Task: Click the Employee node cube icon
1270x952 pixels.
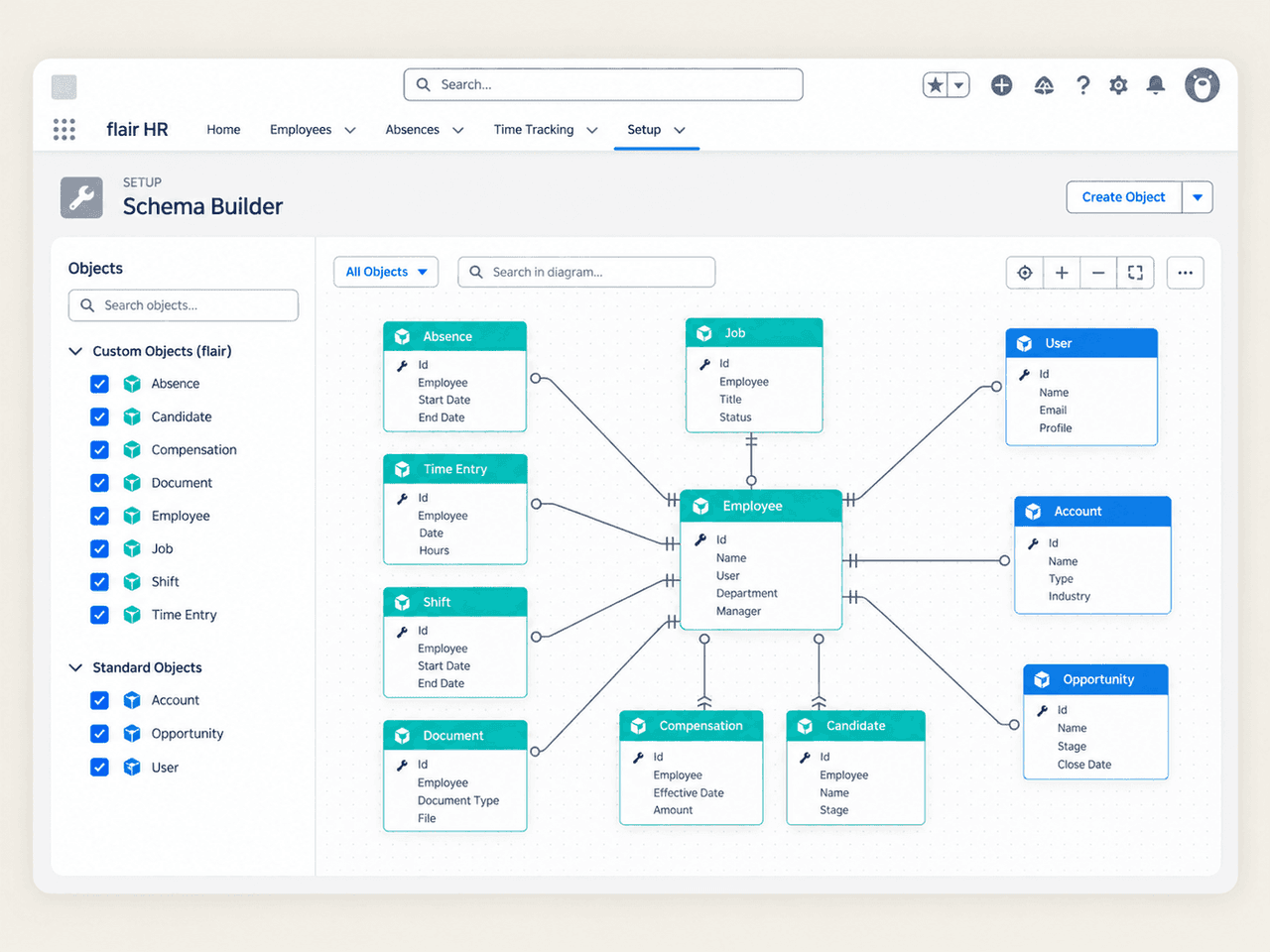Action: 700,506
